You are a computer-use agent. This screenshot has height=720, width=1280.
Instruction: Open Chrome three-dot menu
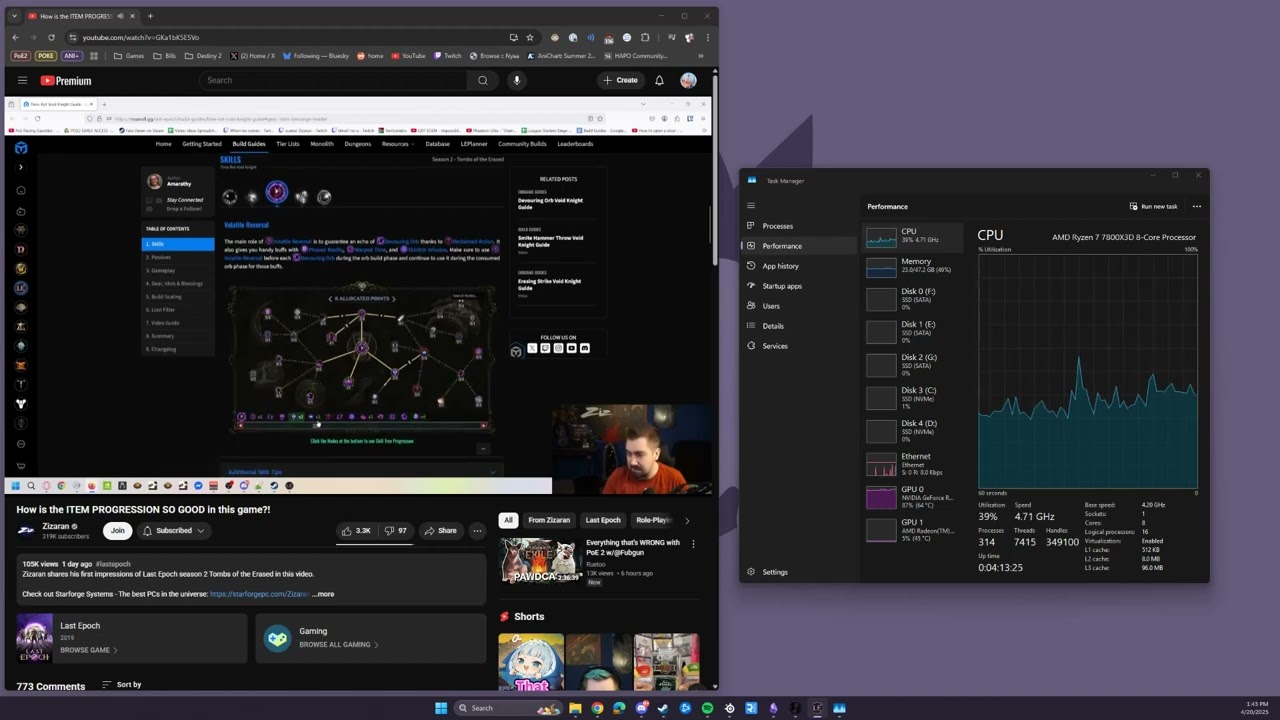pyautogui.click(x=706, y=37)
